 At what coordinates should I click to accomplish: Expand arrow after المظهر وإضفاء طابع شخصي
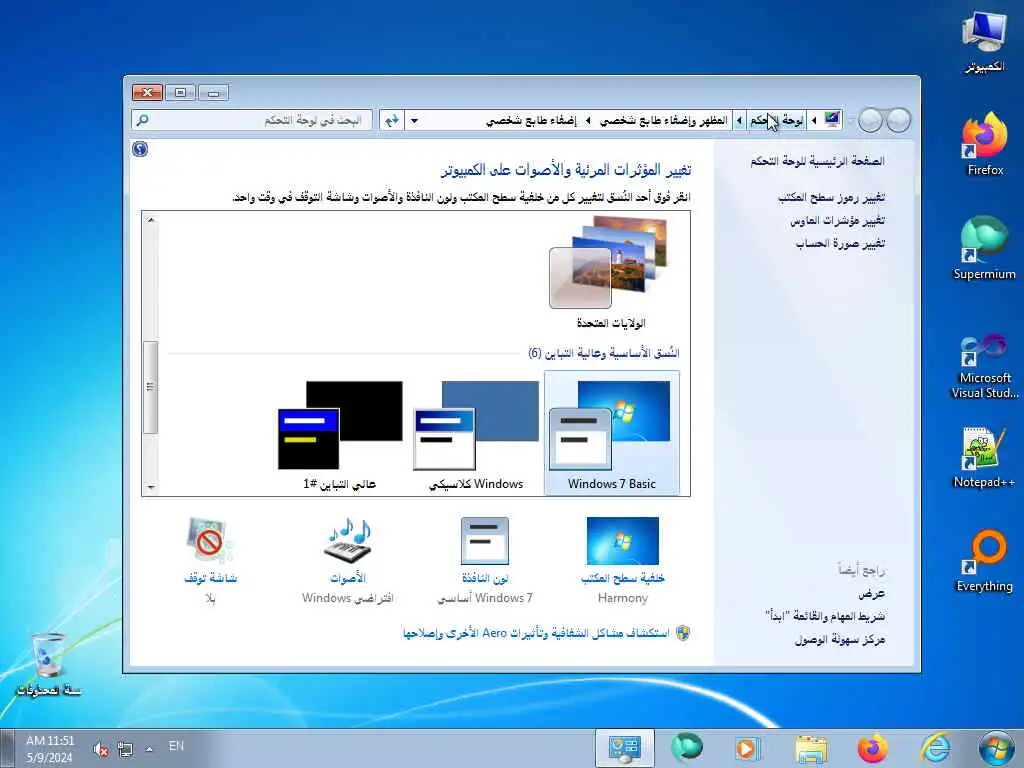(x=588, y=120)
